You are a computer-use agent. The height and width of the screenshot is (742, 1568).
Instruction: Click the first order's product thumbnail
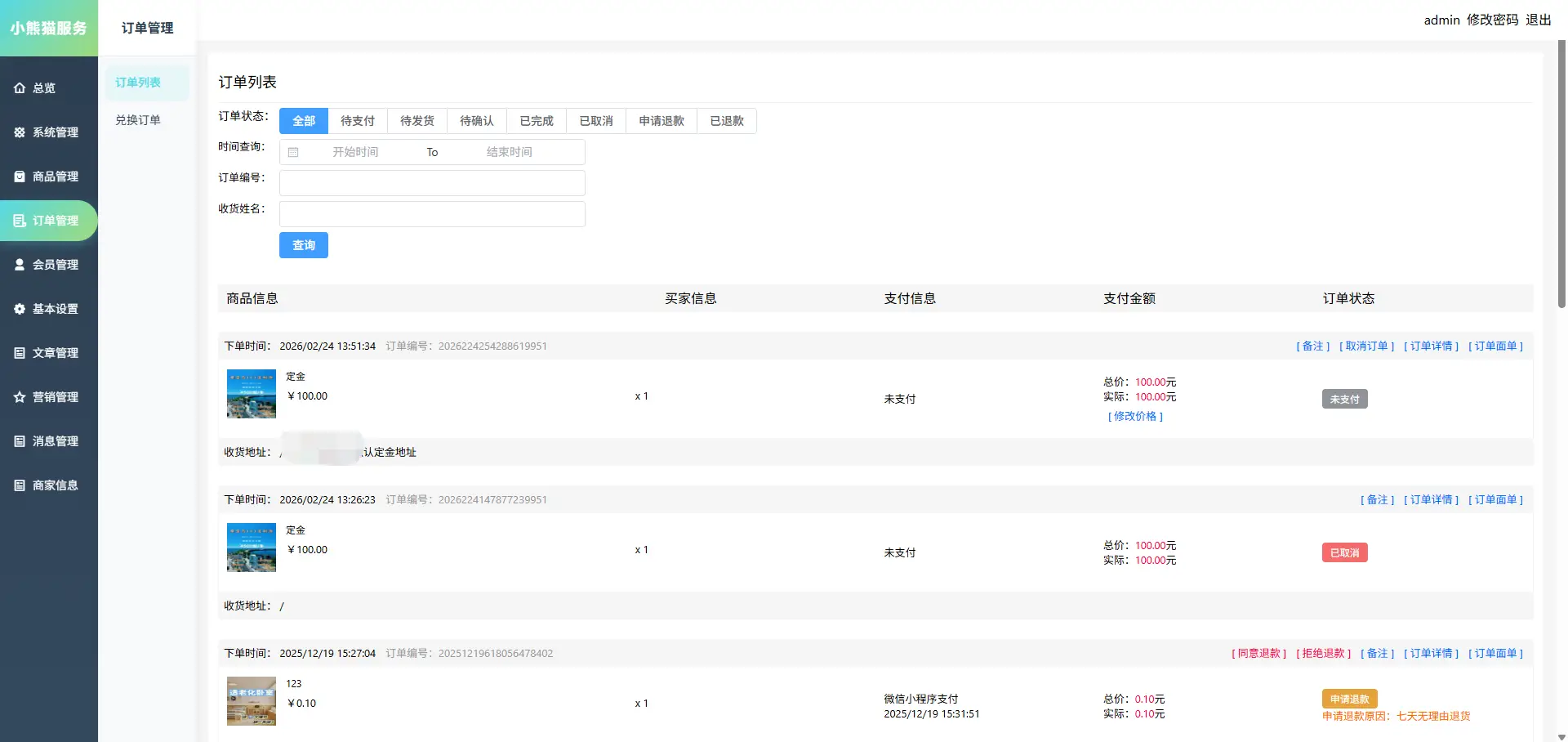(x=252, y=394)
